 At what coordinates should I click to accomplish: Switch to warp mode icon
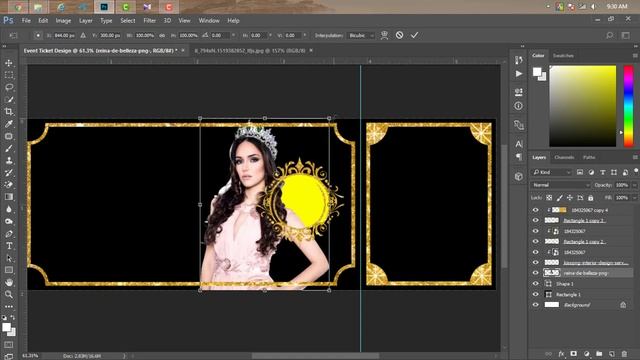(384, 35)
